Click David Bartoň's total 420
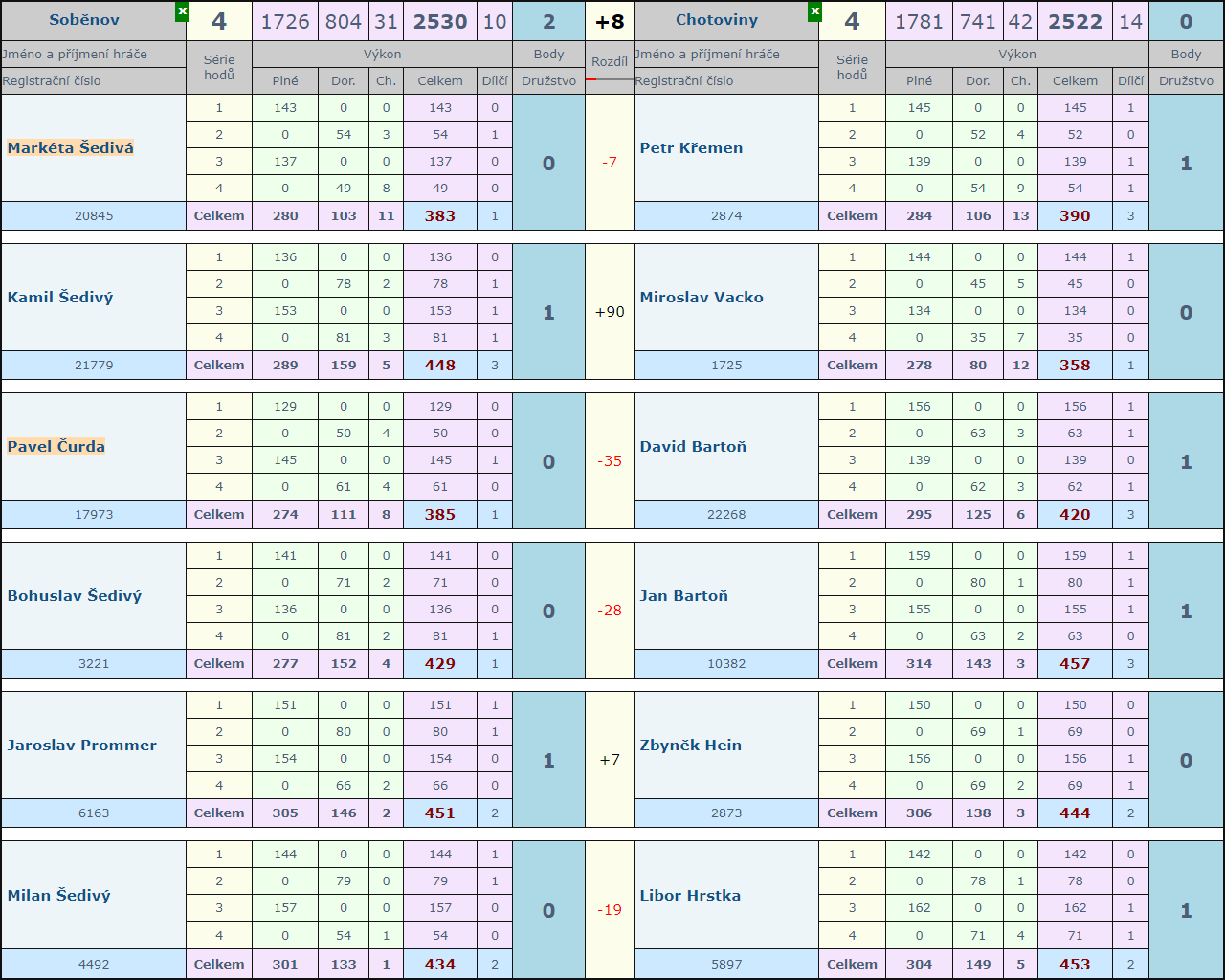 pos(1075,514)
